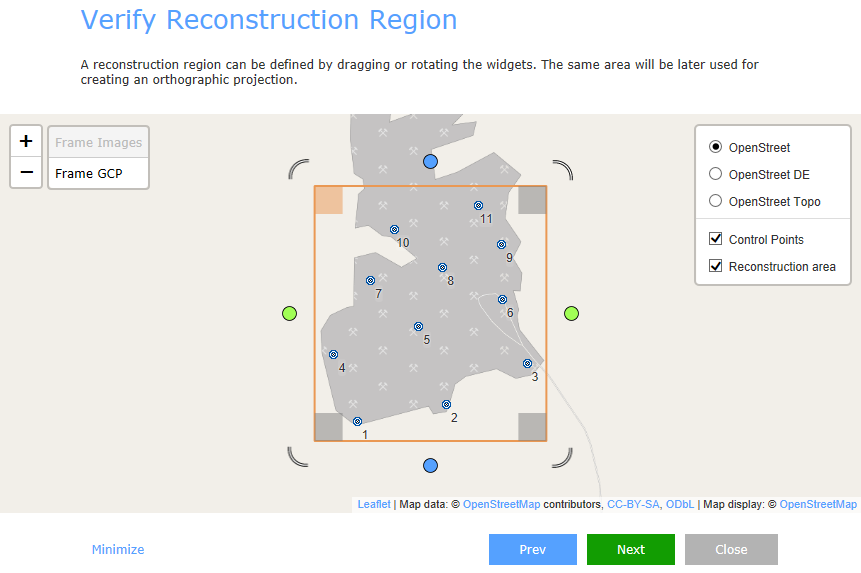
Task: Click the right green handle
Action: pos(571,313)
